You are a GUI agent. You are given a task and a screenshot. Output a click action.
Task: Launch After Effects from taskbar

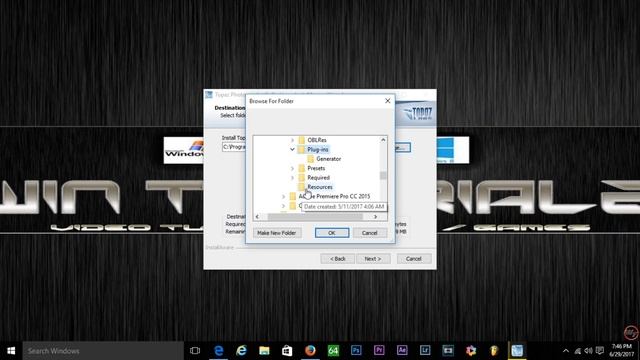tap(402, 351)
